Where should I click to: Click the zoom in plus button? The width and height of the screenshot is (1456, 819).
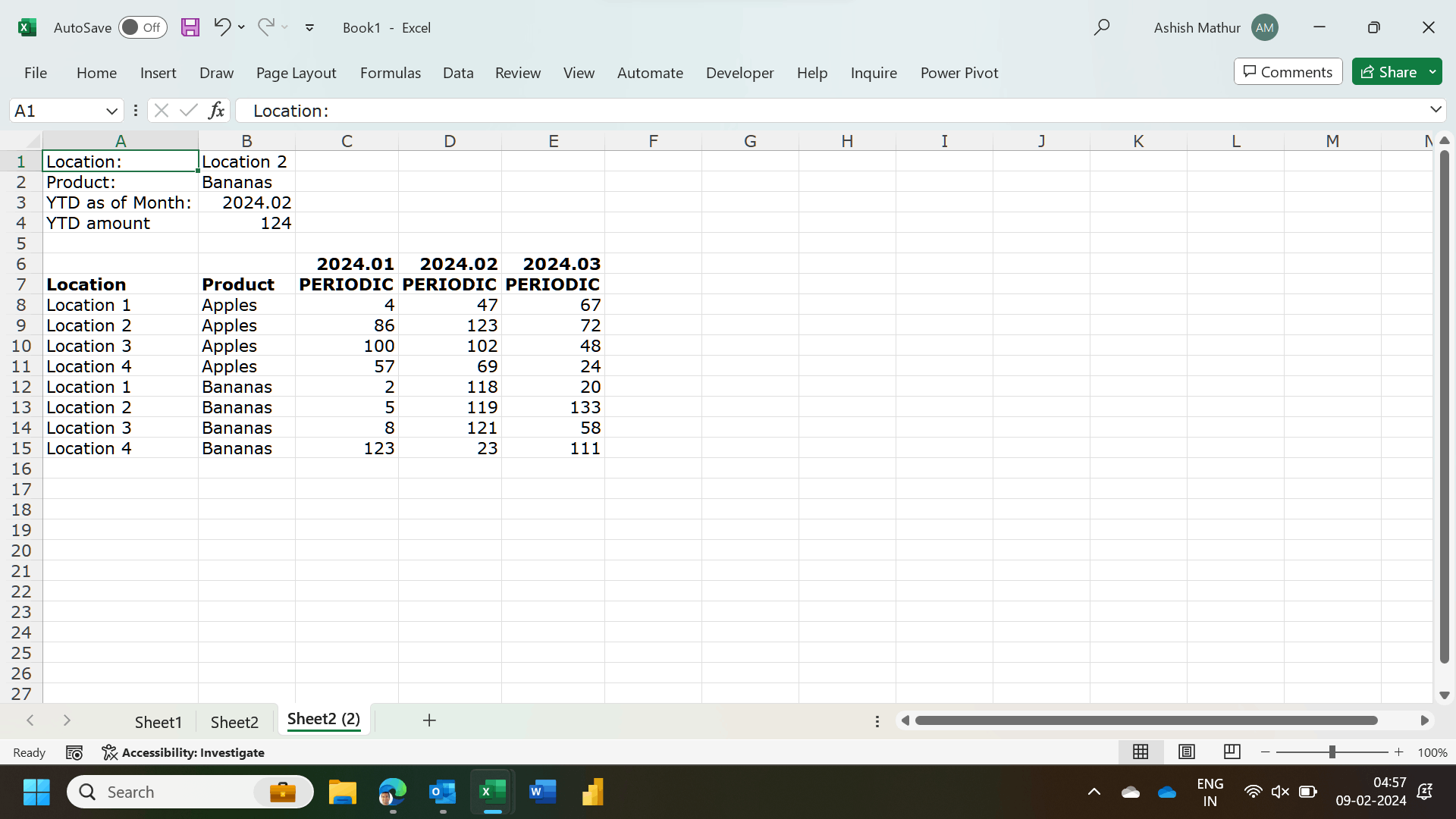(x=1399, y=752)
